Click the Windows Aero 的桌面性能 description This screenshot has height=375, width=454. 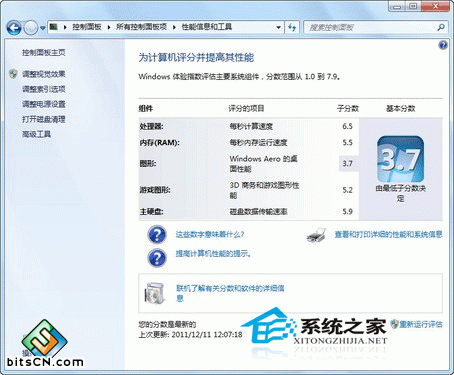263,164
